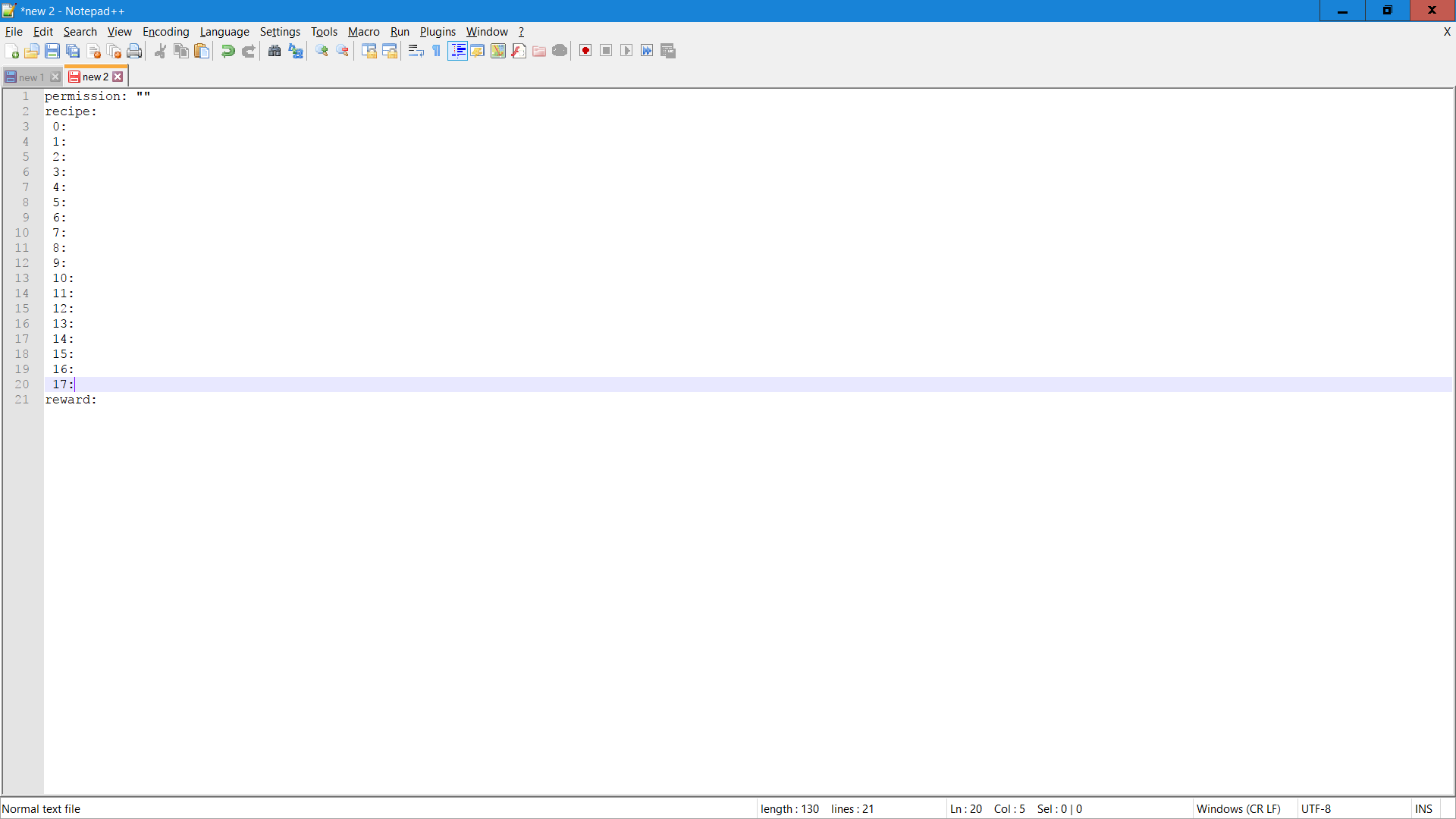1456x819 pixels.
Task: Click the monitoring (tail -f) icon
Action: tap(560, 51)
